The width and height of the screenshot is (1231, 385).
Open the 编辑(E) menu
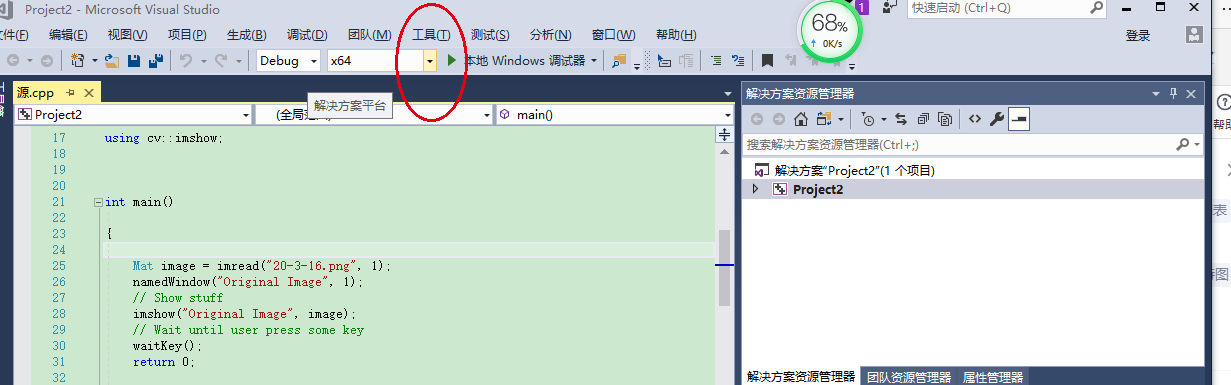pos(67,35)
